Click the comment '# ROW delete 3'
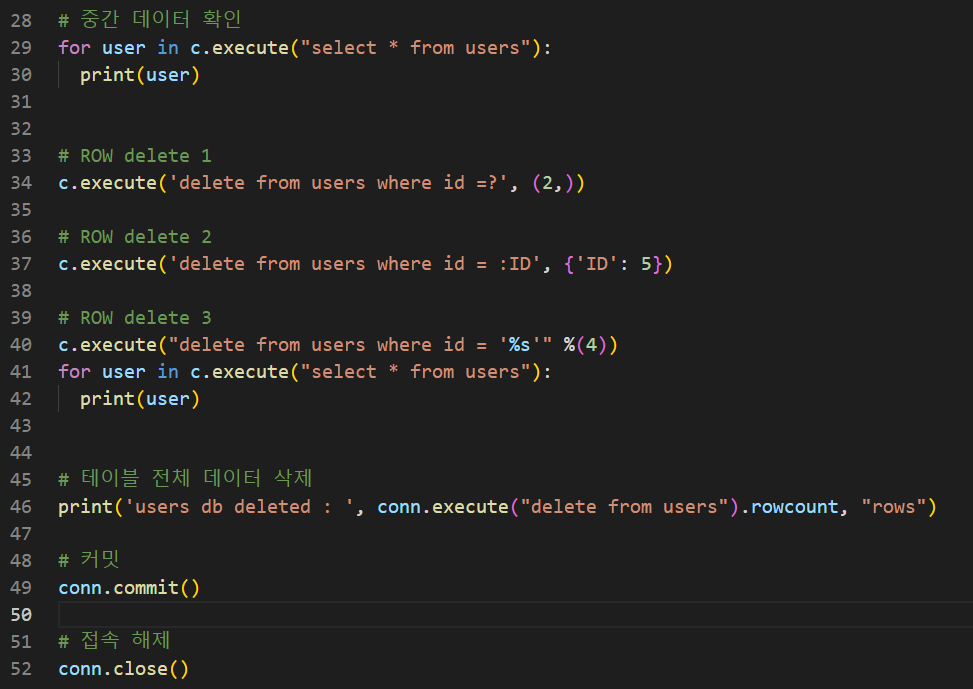The width and height of the screenshot is (973, 689). pos(135,318)
